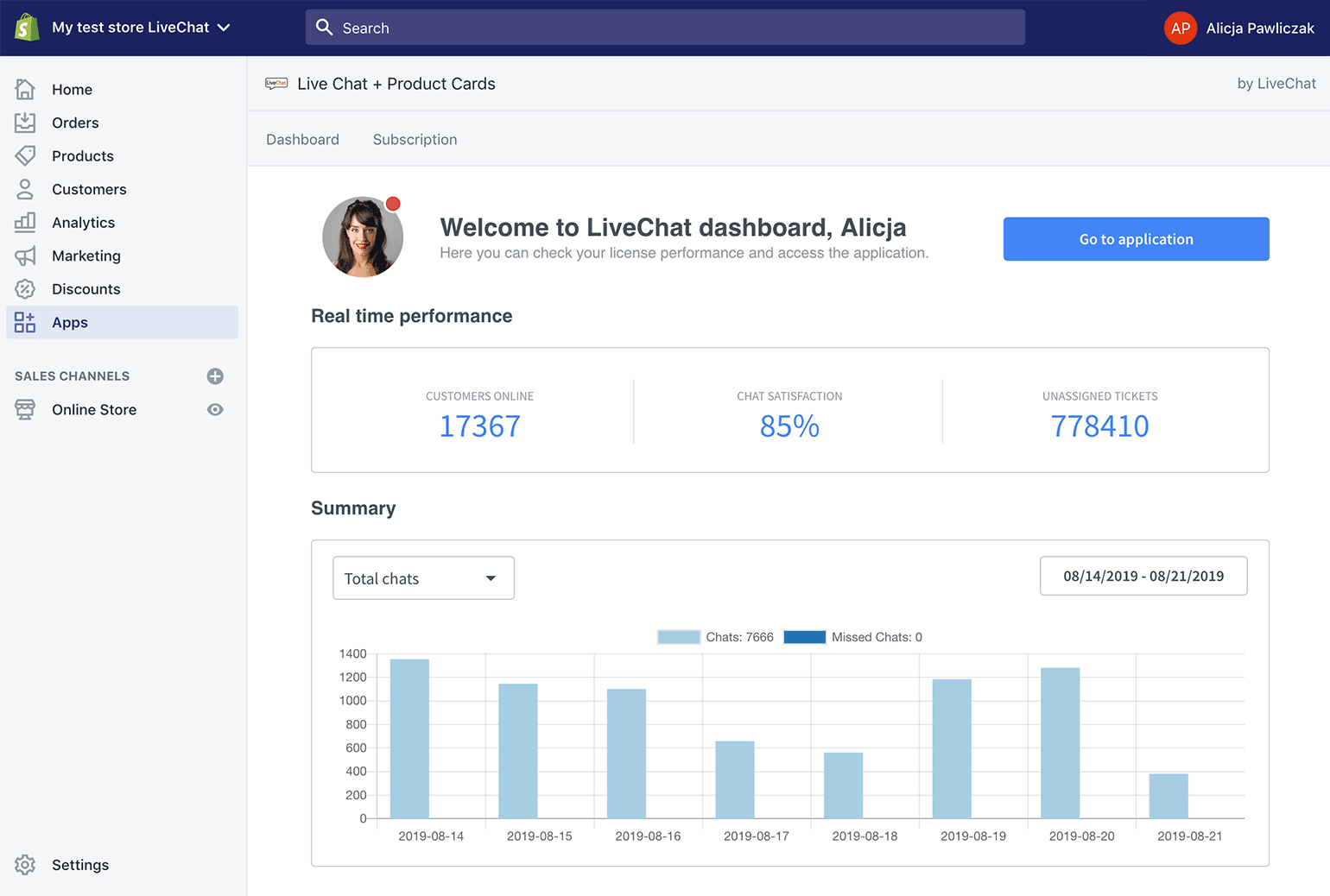Click Alicja's profile photo
This screenshot has width=1330, height=896.
tap(363, 237)
